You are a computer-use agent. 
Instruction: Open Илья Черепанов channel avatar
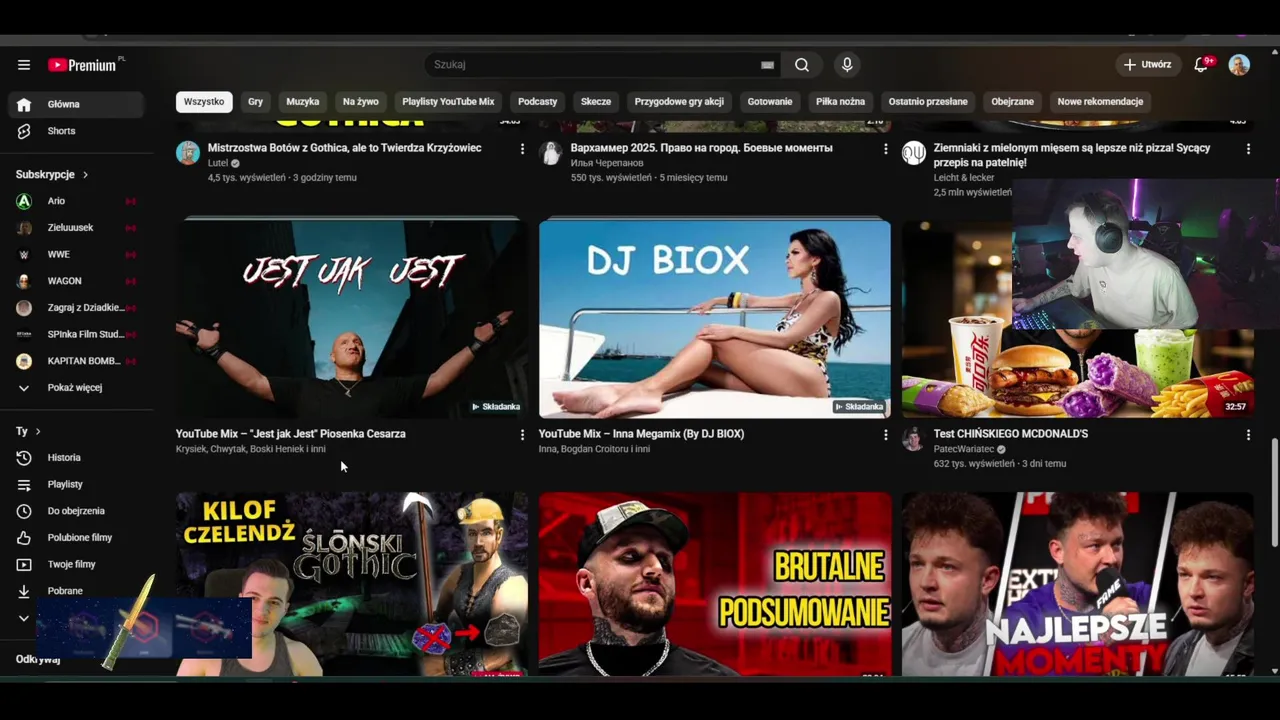[551, 153]
